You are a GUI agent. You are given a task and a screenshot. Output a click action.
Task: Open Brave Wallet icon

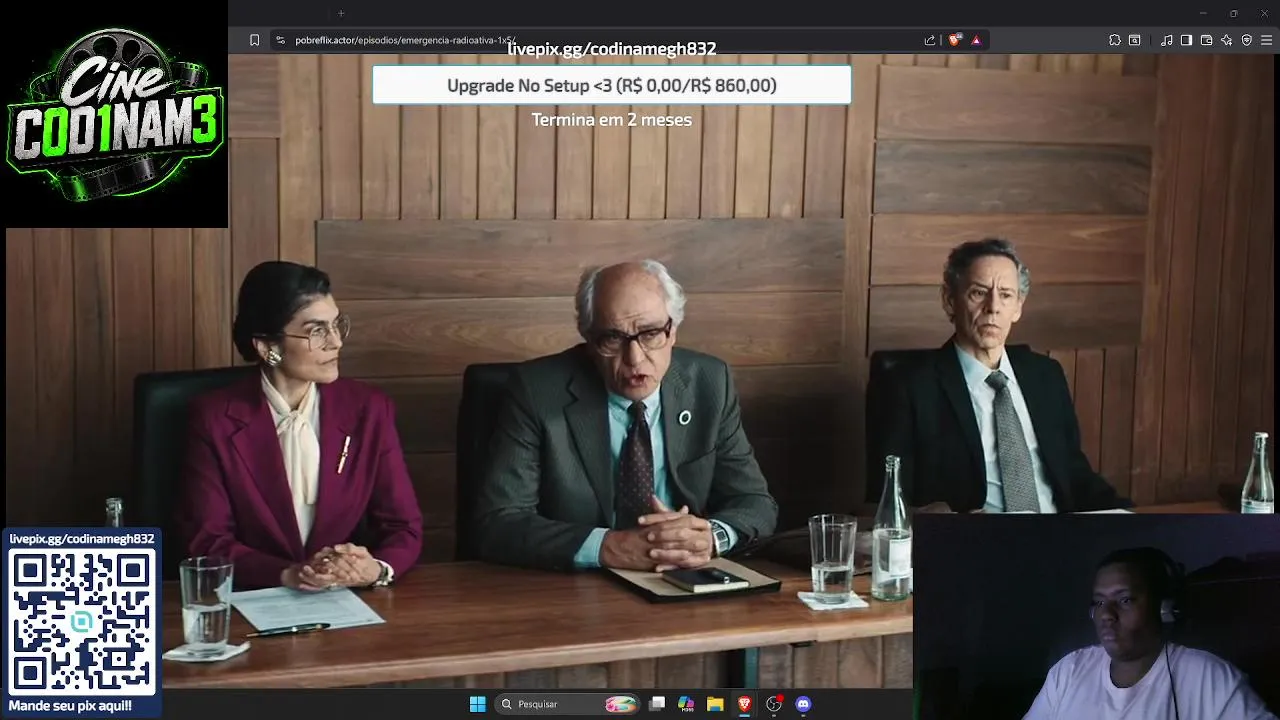pos(1206,40)
